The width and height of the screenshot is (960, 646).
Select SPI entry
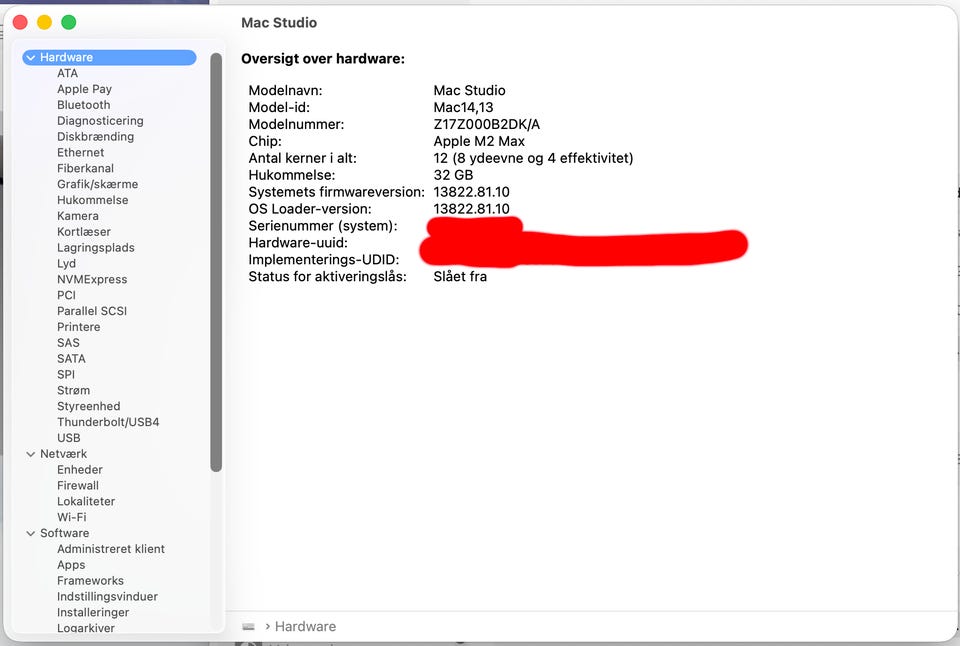point(66,375)
